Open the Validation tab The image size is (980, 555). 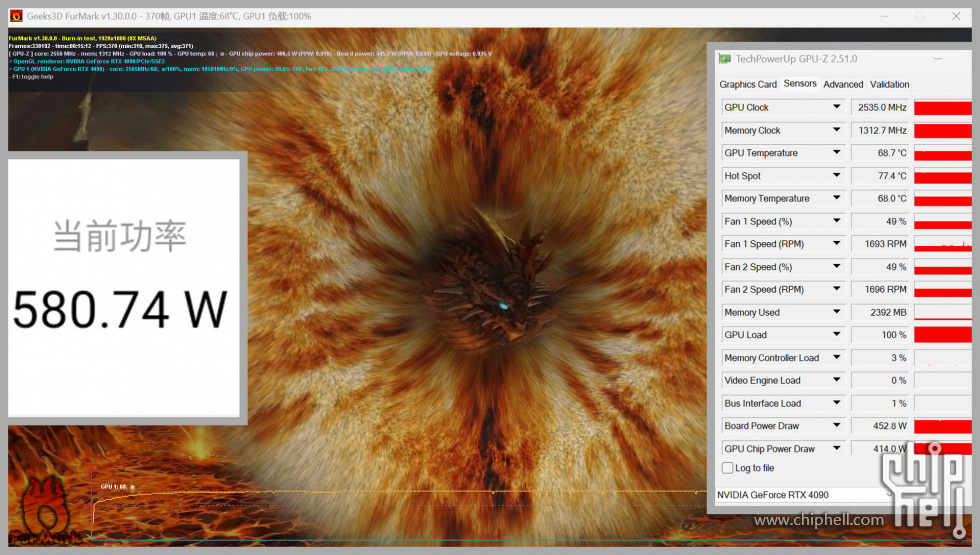889,84
